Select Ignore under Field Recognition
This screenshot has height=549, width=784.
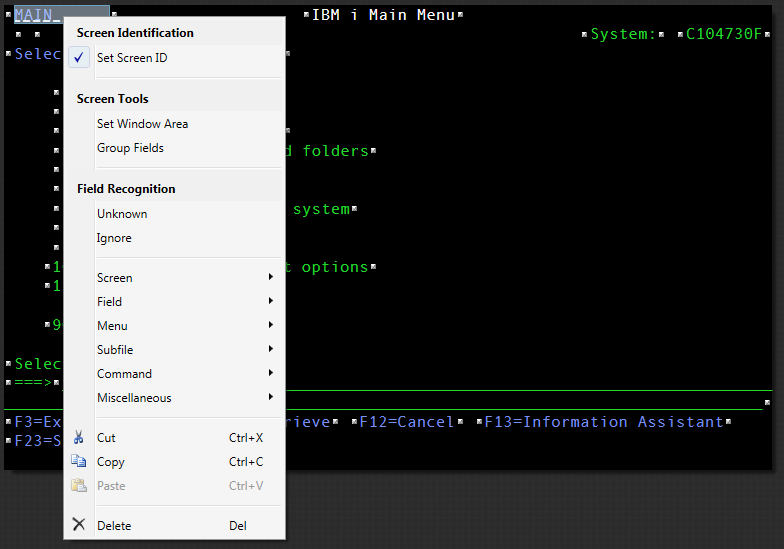(114, 238)
